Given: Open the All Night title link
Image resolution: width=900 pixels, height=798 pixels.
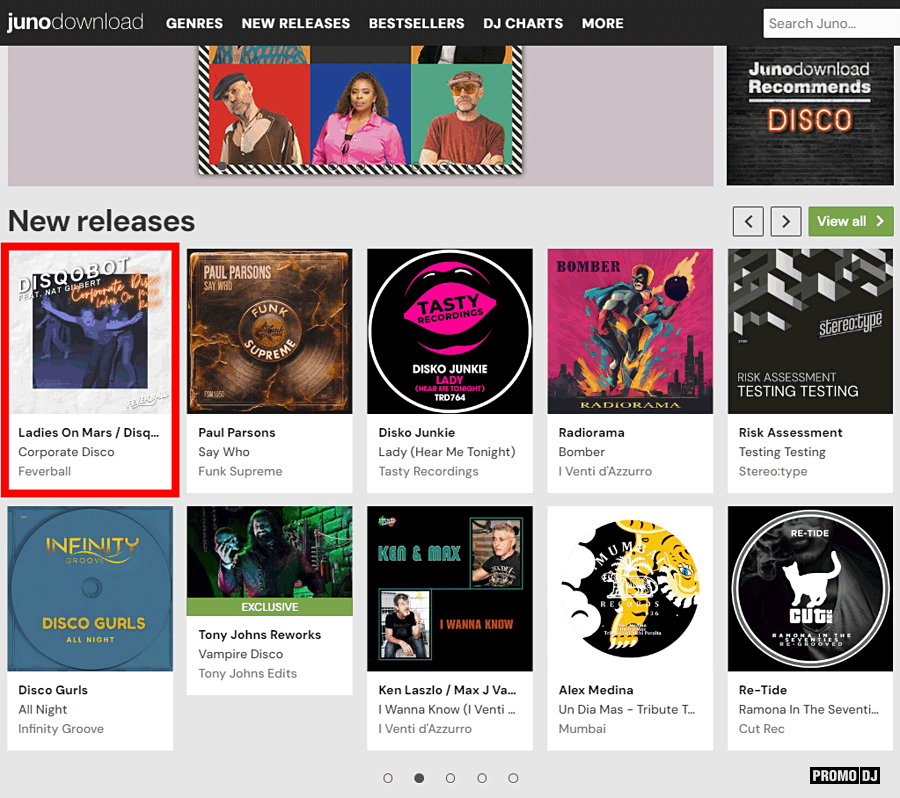Looking at the screenshot, I should click(x=42, y=710).
